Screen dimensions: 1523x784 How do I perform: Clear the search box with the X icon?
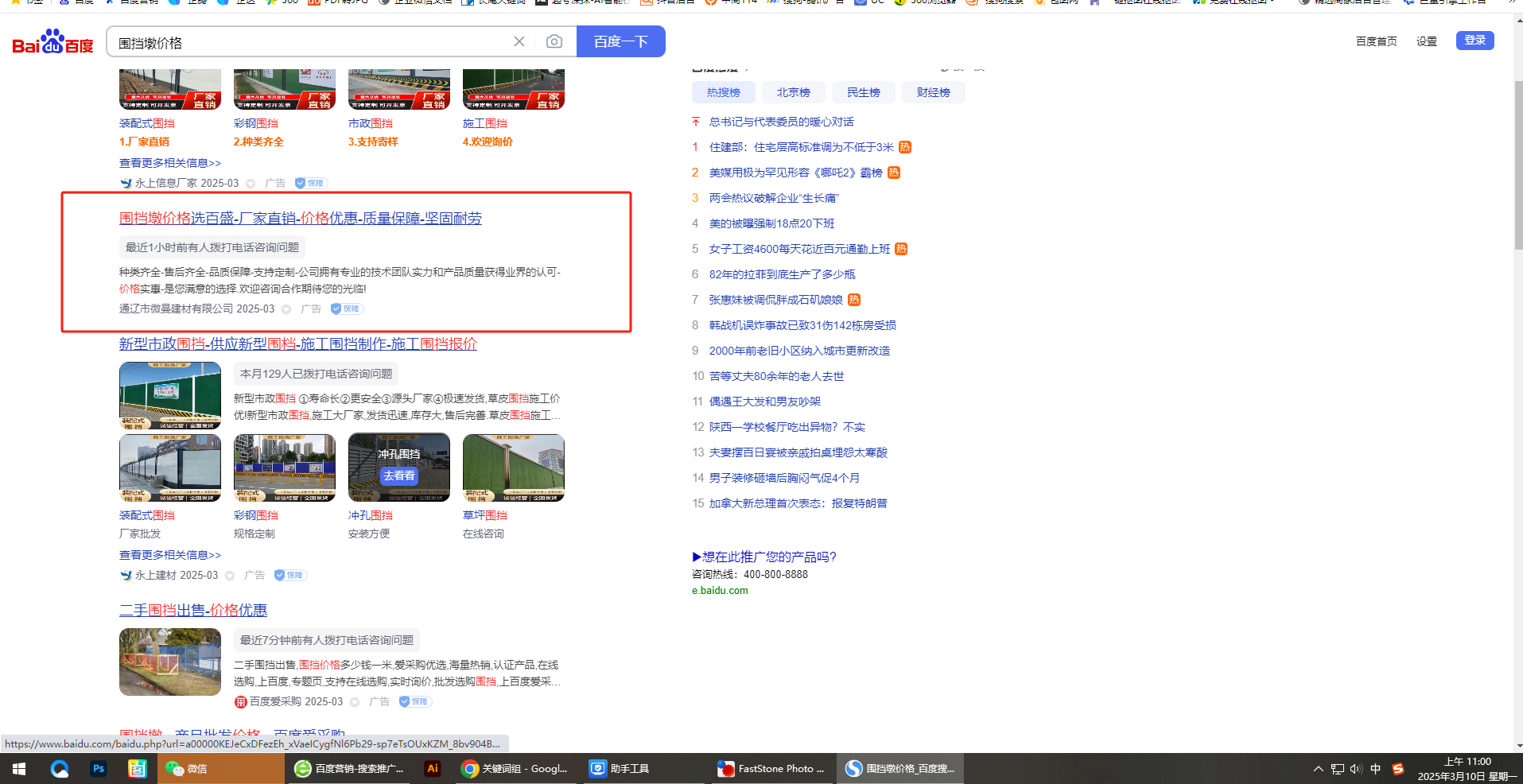click(519, 41)
